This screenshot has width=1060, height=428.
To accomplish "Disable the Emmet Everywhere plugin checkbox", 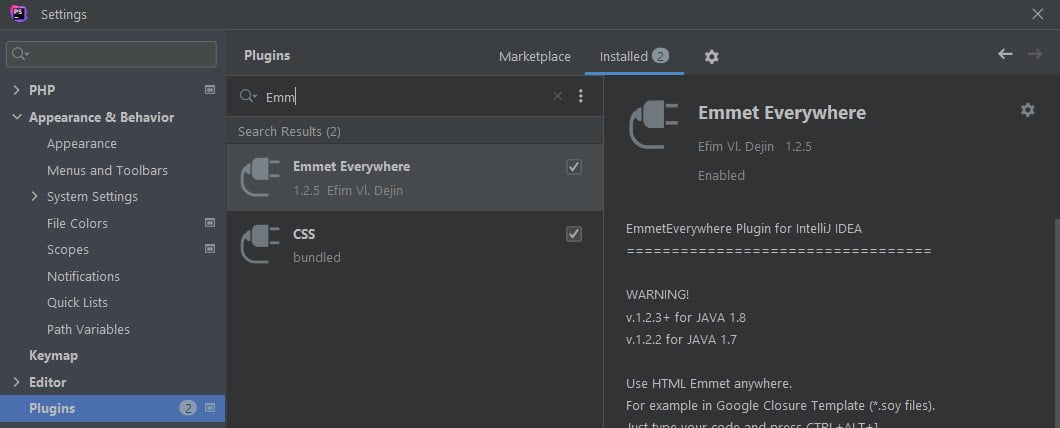I will coord(574,167).
